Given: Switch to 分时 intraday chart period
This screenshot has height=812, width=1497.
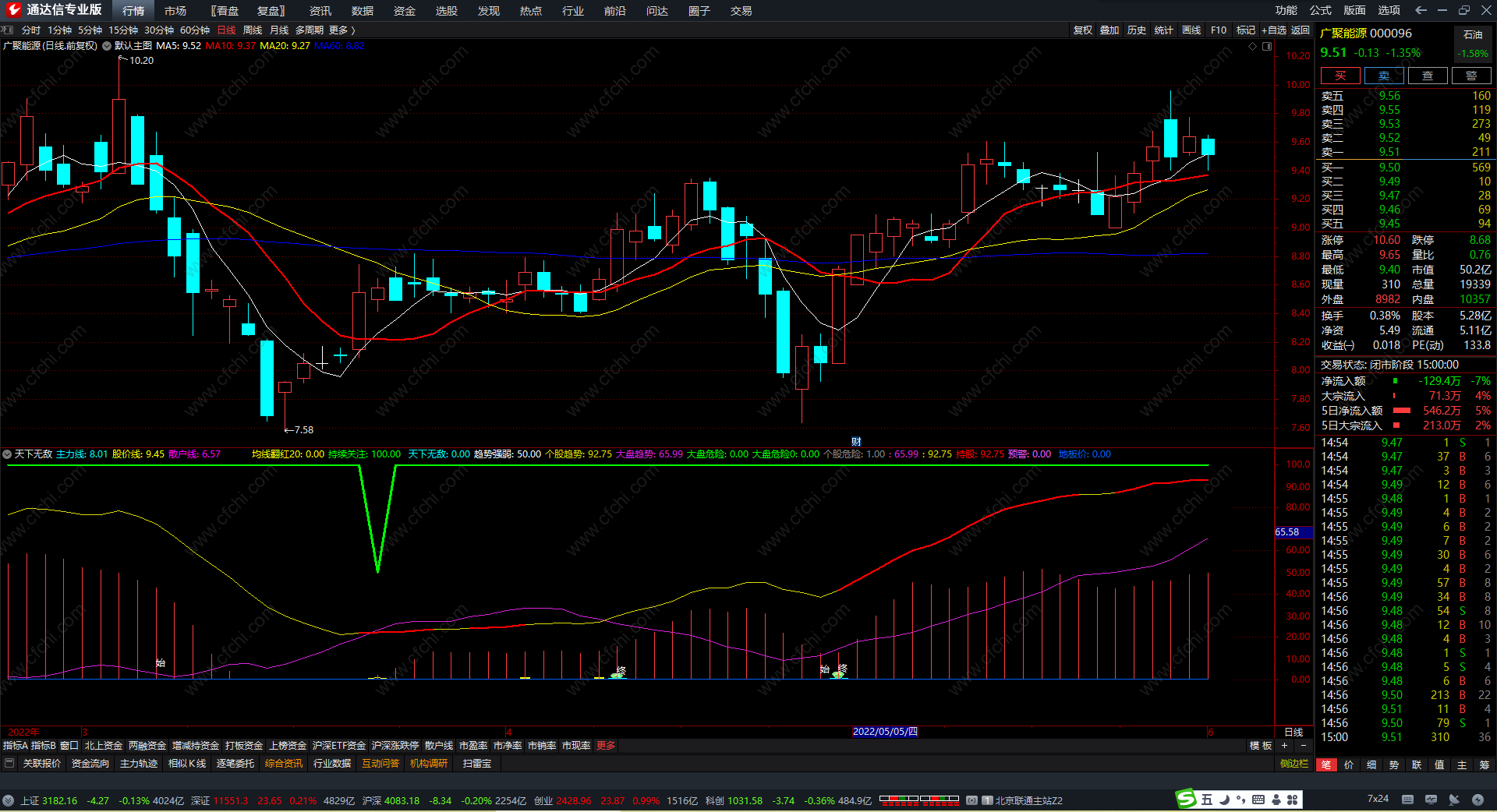Looking at the screenshot, I should pos(31,30).
